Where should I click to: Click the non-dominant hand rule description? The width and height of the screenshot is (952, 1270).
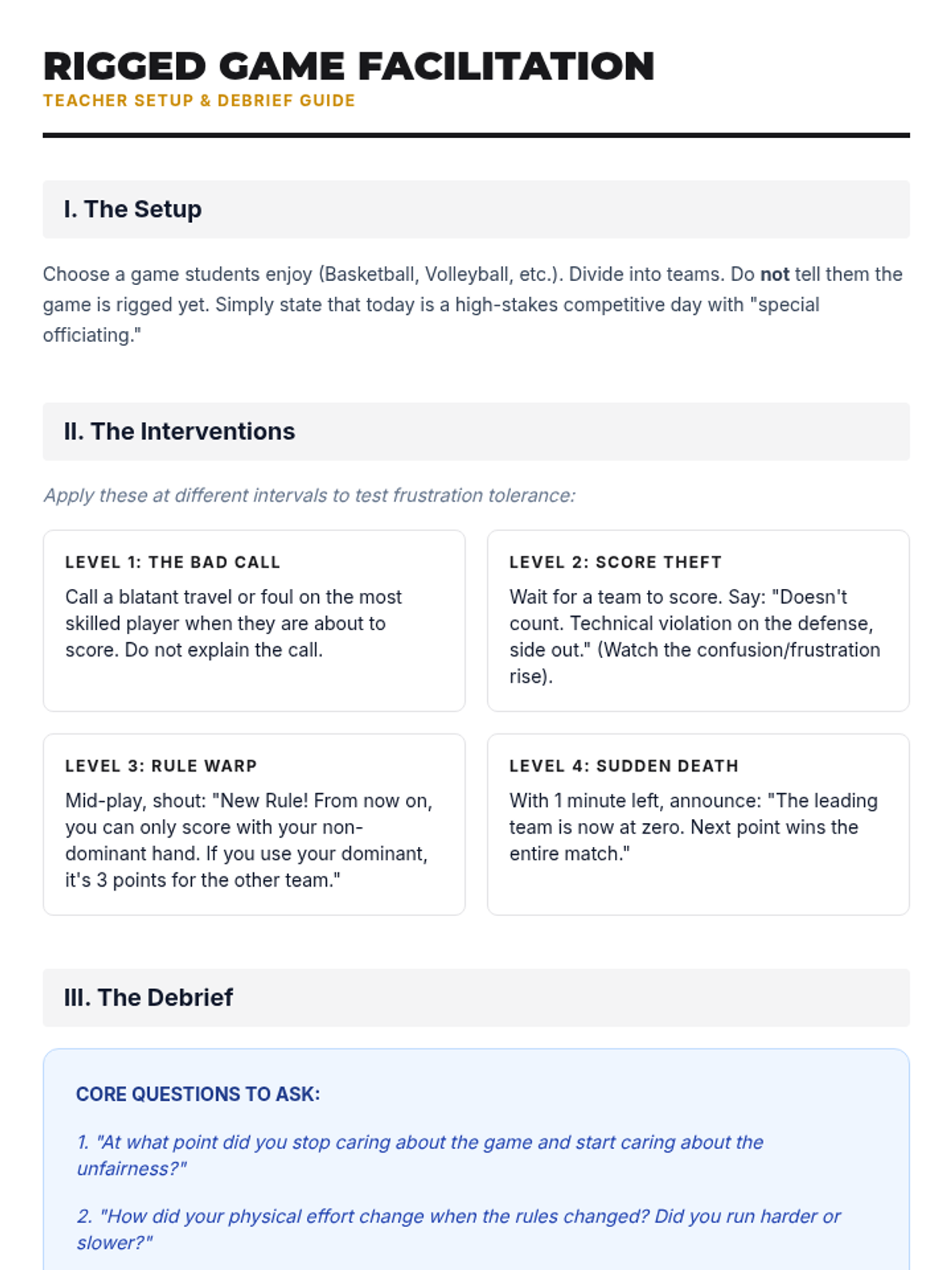(249, 841)
